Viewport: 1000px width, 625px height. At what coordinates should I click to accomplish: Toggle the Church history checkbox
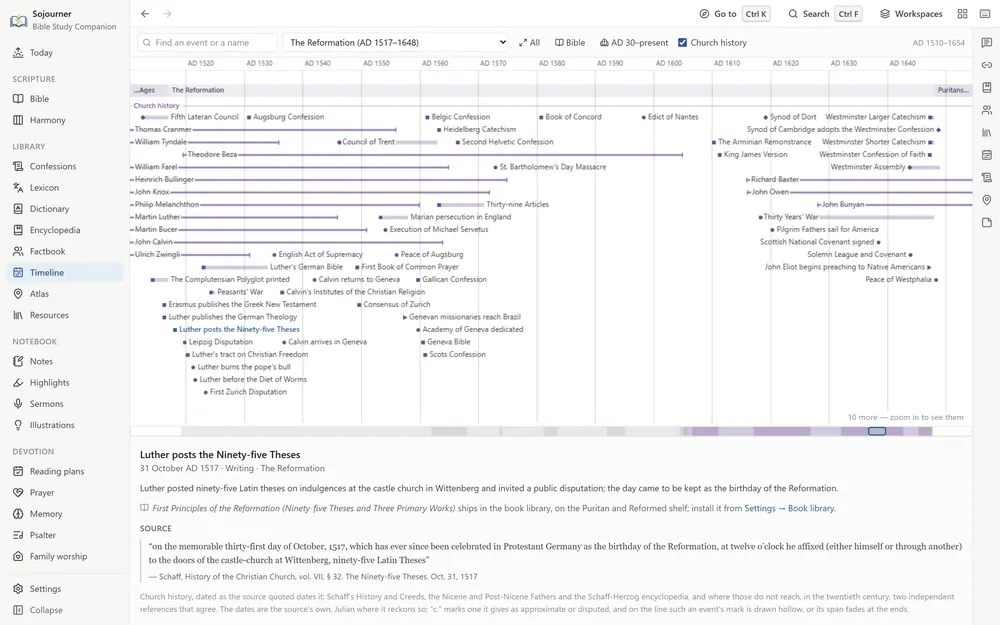coord(682,43)
